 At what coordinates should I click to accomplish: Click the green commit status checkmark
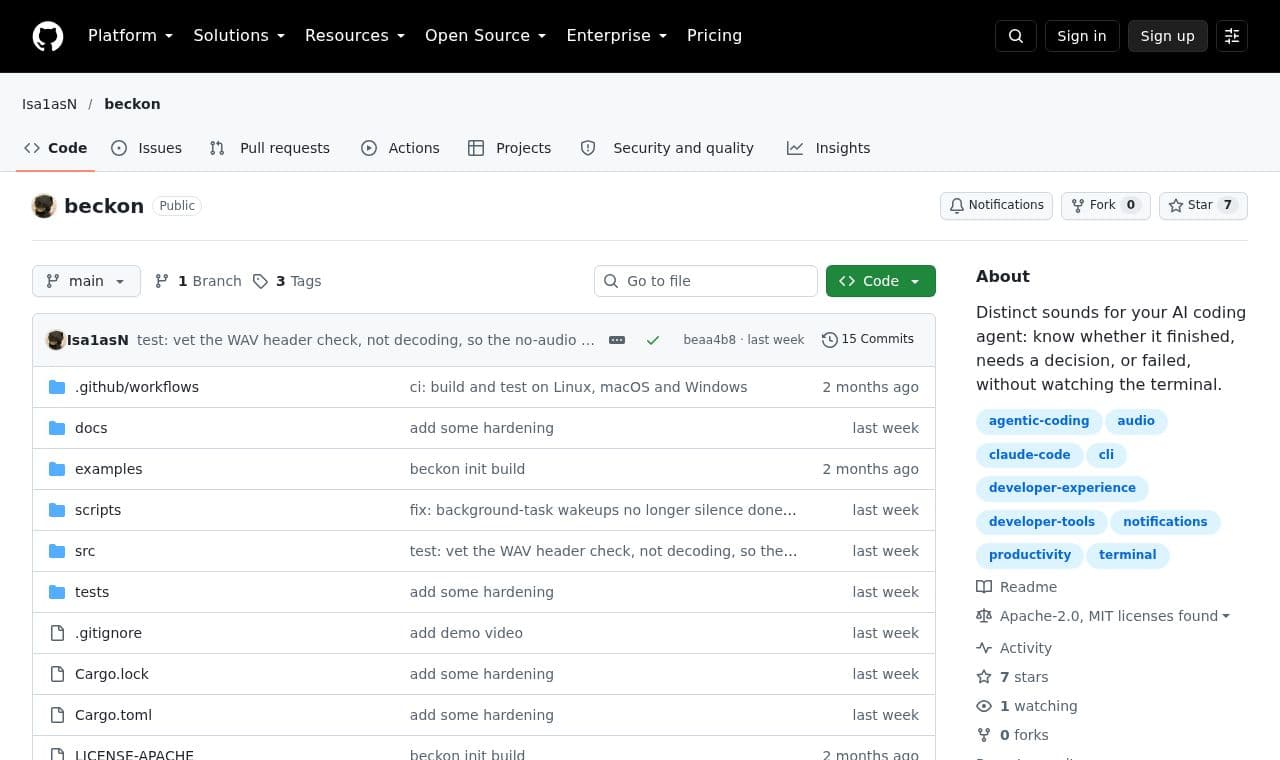653,340
